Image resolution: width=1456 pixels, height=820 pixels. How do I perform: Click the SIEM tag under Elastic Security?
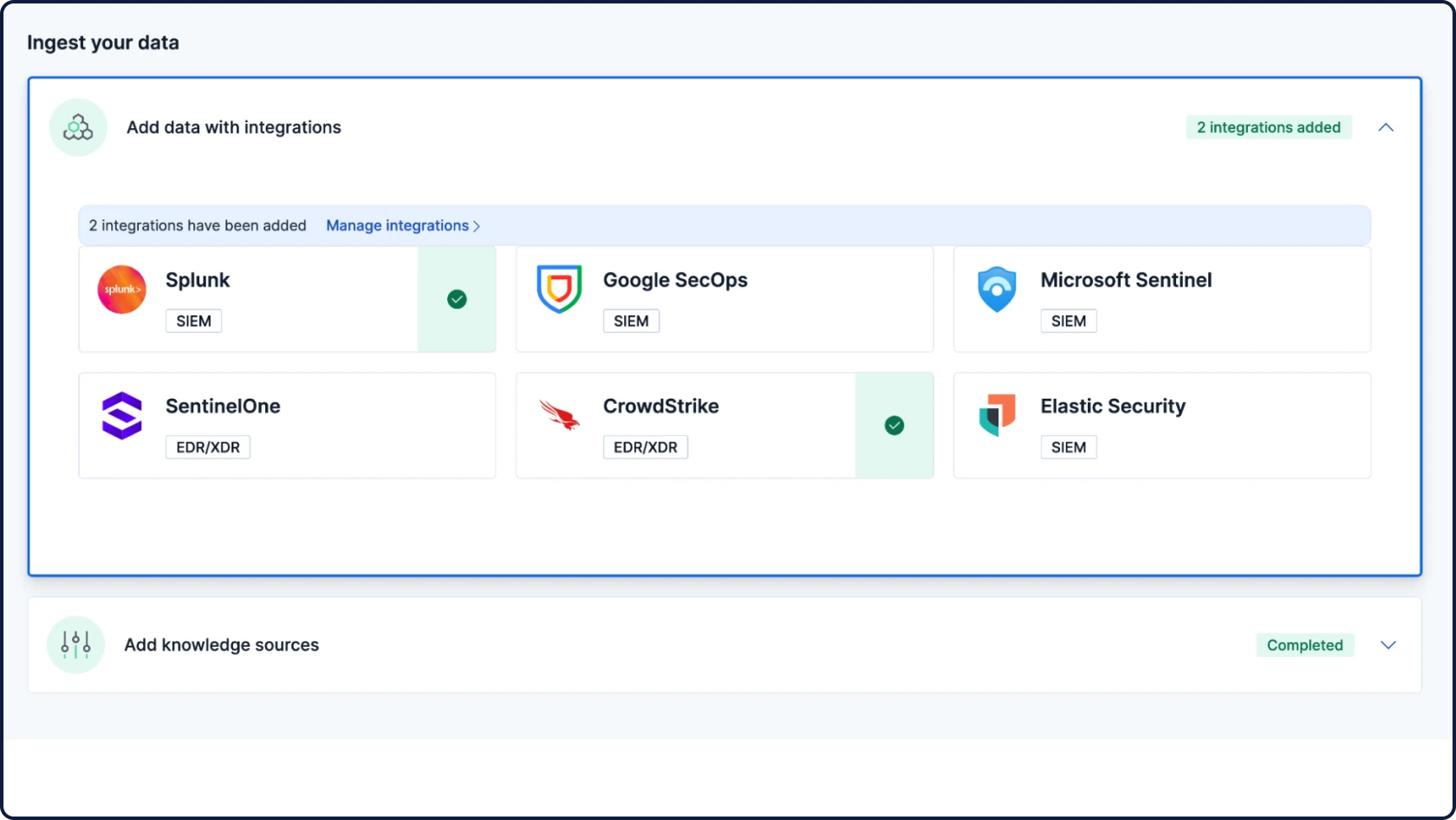click(x=1069, y=447)
